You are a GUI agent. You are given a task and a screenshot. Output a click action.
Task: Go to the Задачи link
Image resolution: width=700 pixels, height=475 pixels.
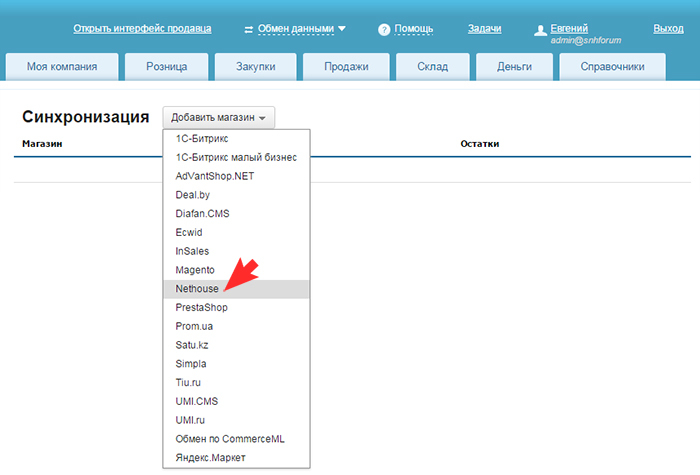tap(484, 29)
